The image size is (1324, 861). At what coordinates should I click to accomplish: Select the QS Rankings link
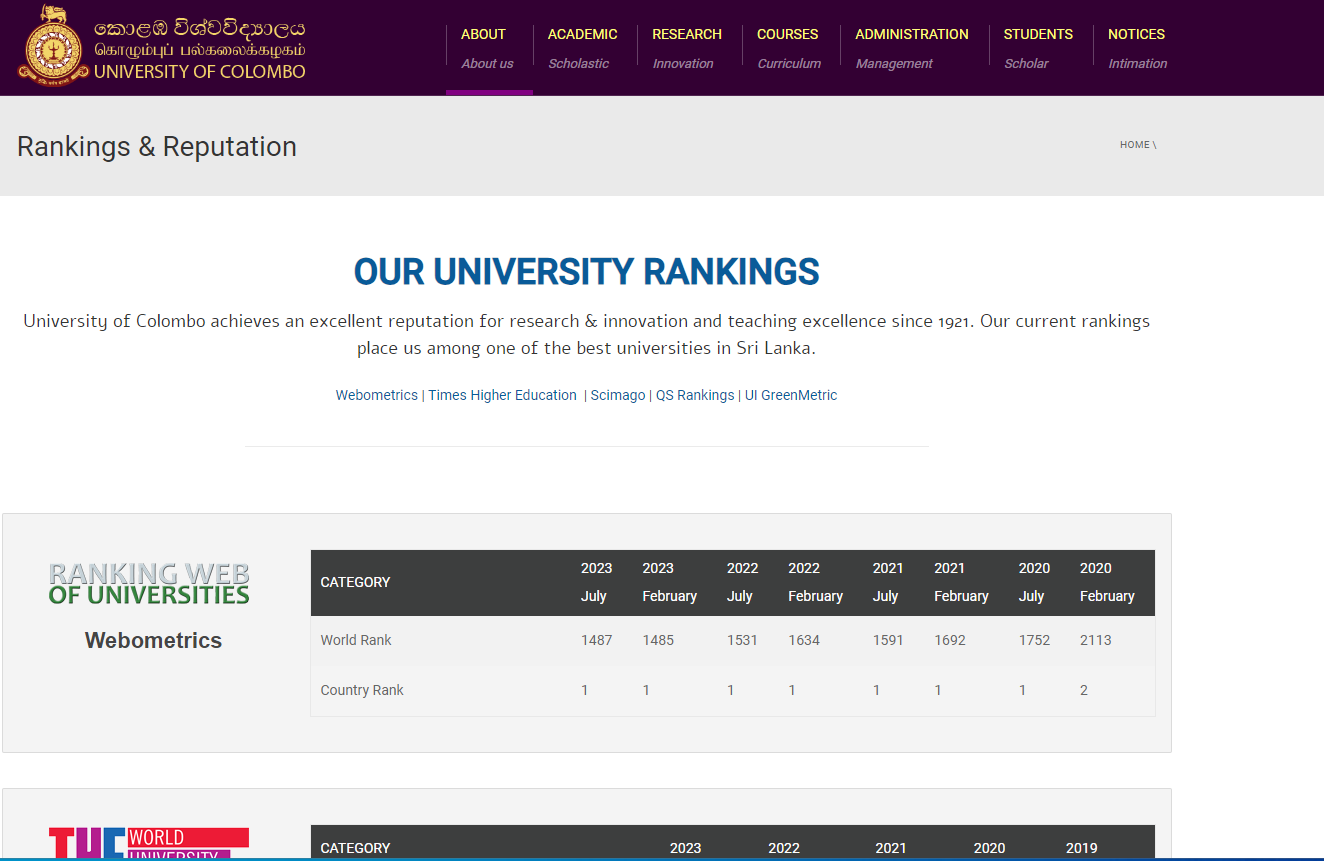click(x=695, y=395)
